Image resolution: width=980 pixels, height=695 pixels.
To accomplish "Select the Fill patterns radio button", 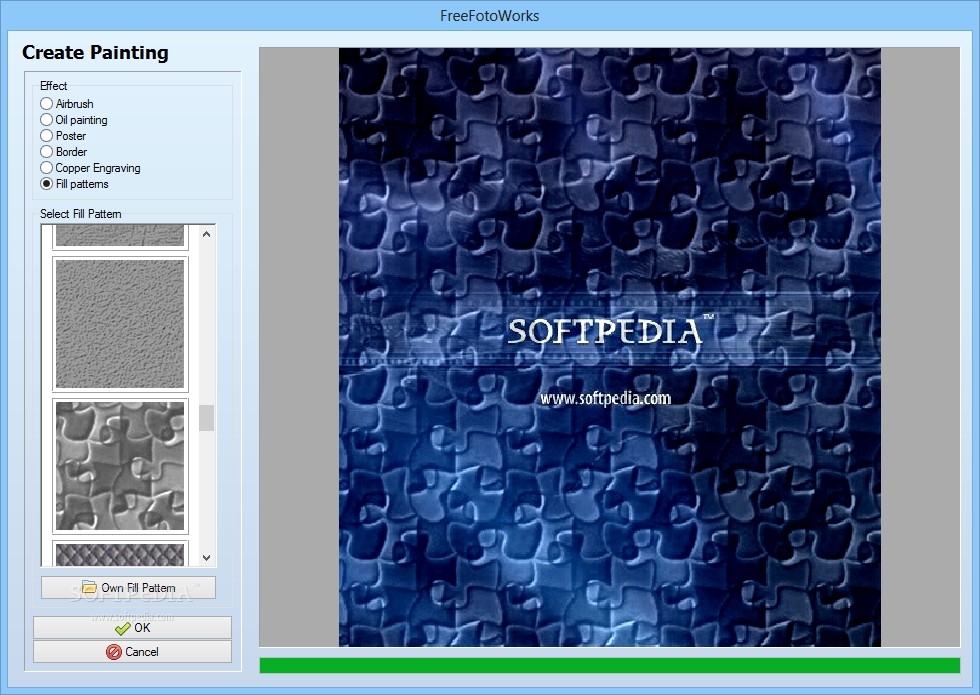I will pos(74,184).
